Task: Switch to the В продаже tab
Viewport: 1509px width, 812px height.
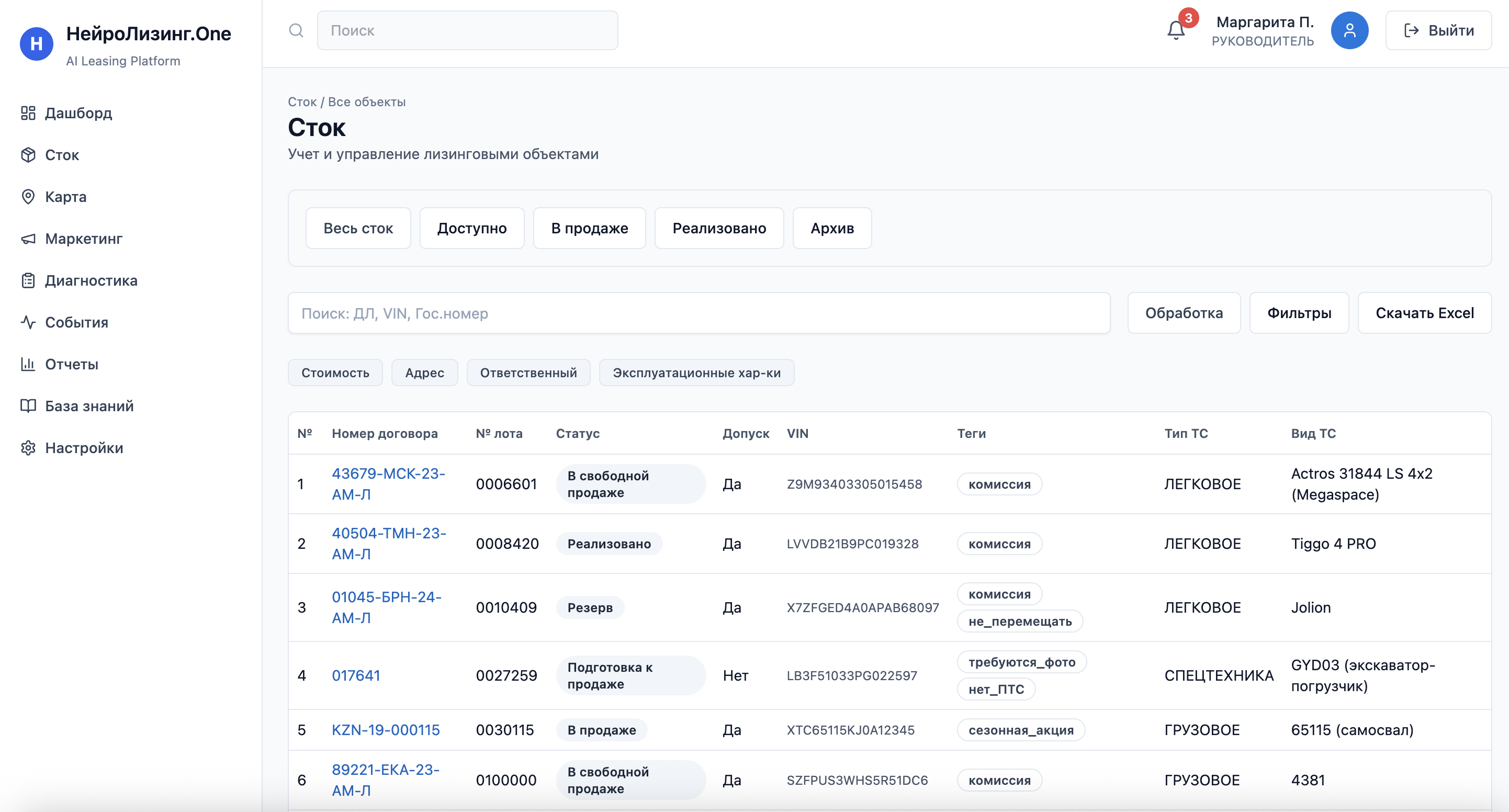Action: [589, 228]
